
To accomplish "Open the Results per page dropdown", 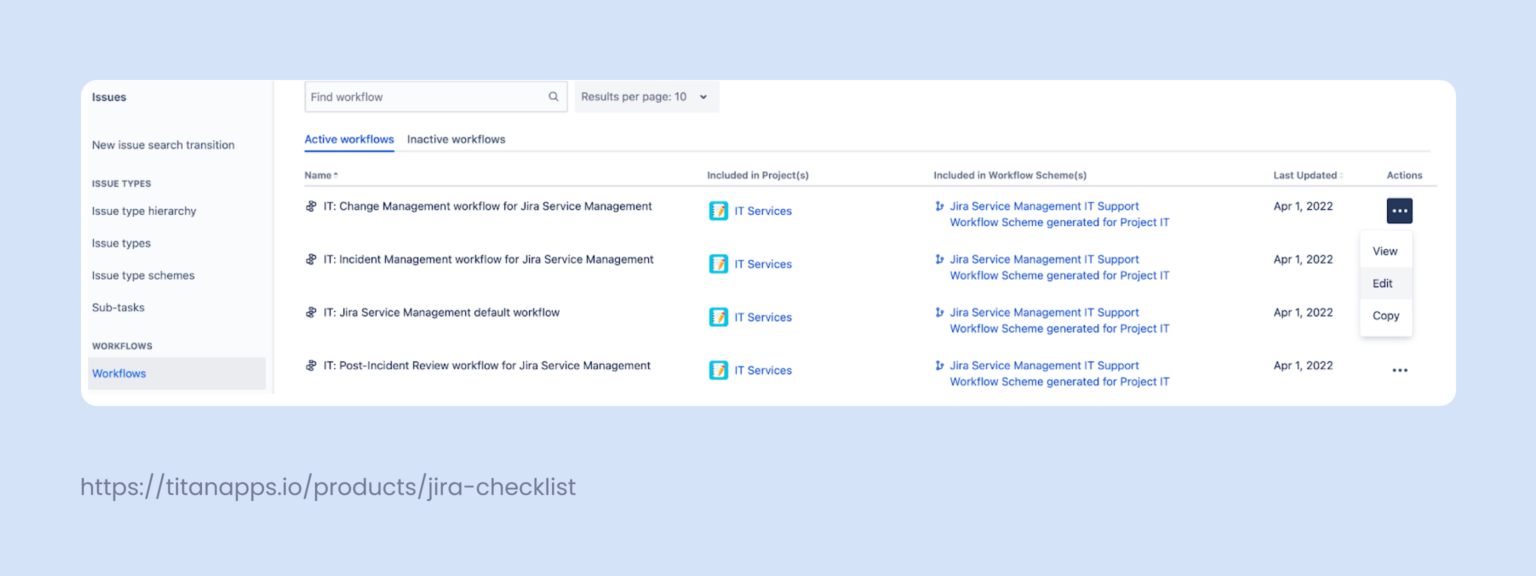I will tap(646, 96).
